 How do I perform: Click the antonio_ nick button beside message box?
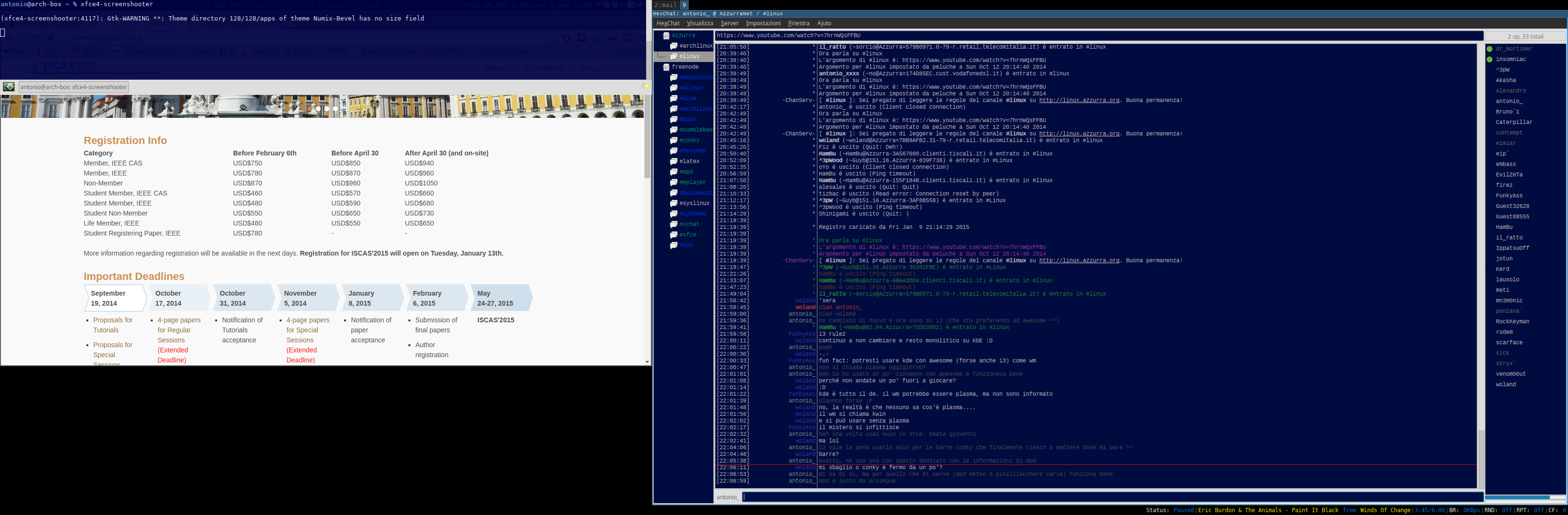[727, 497]
